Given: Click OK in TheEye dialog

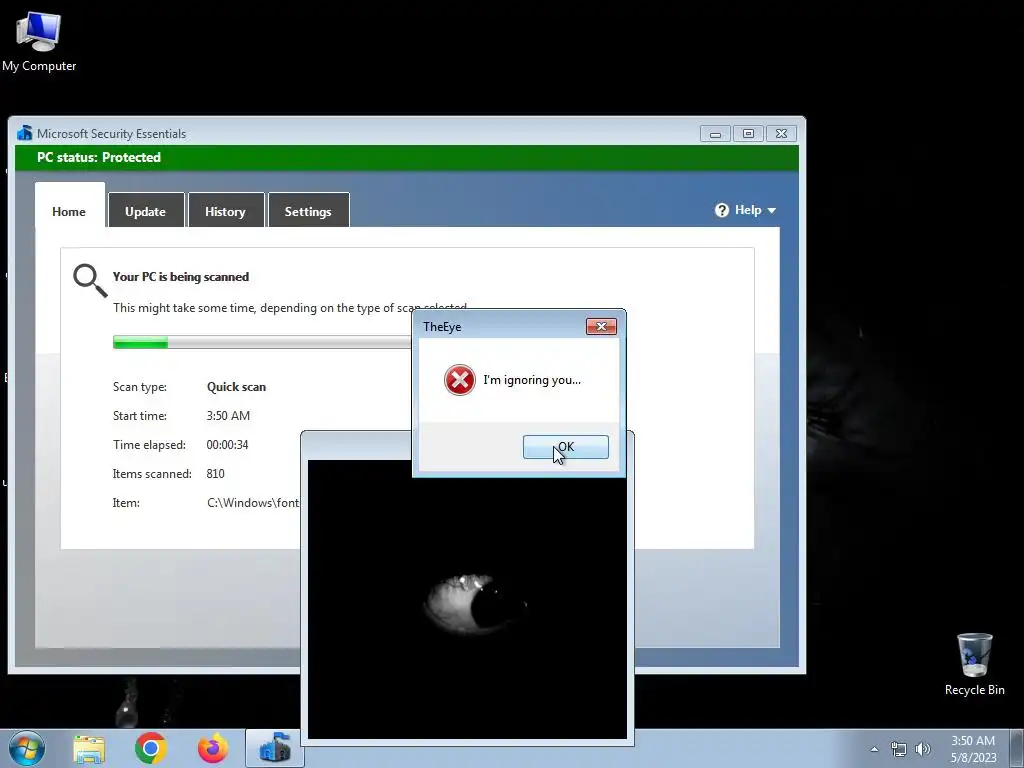Looking at the screenshot, I should [566, 447].
